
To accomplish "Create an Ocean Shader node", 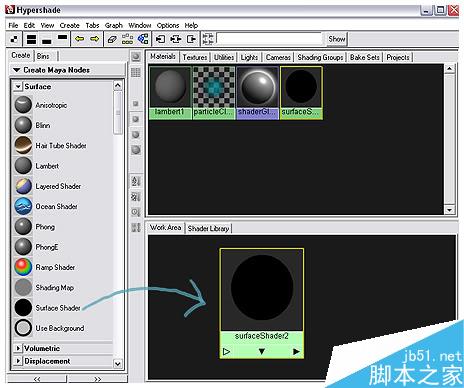I will tap(46, 206).
